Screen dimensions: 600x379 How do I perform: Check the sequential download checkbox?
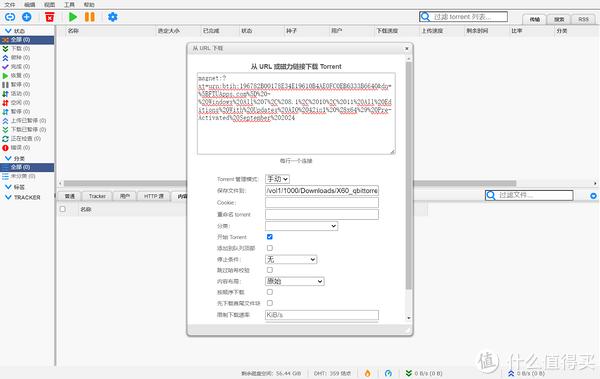coord(270,292)
